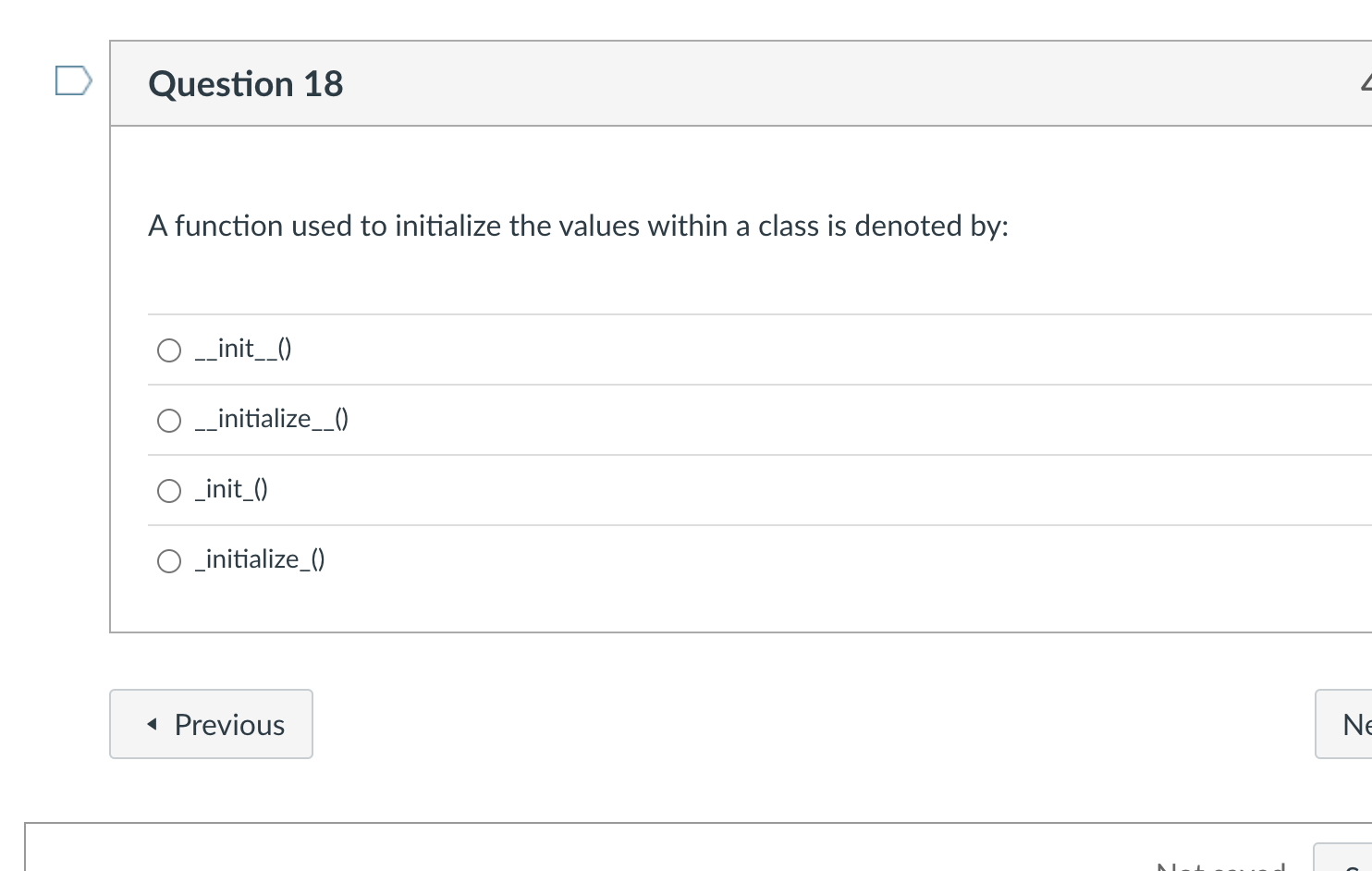Click the question prompt text about initializing values
This screenshot has height=871, width=1372.
(579, 226)
